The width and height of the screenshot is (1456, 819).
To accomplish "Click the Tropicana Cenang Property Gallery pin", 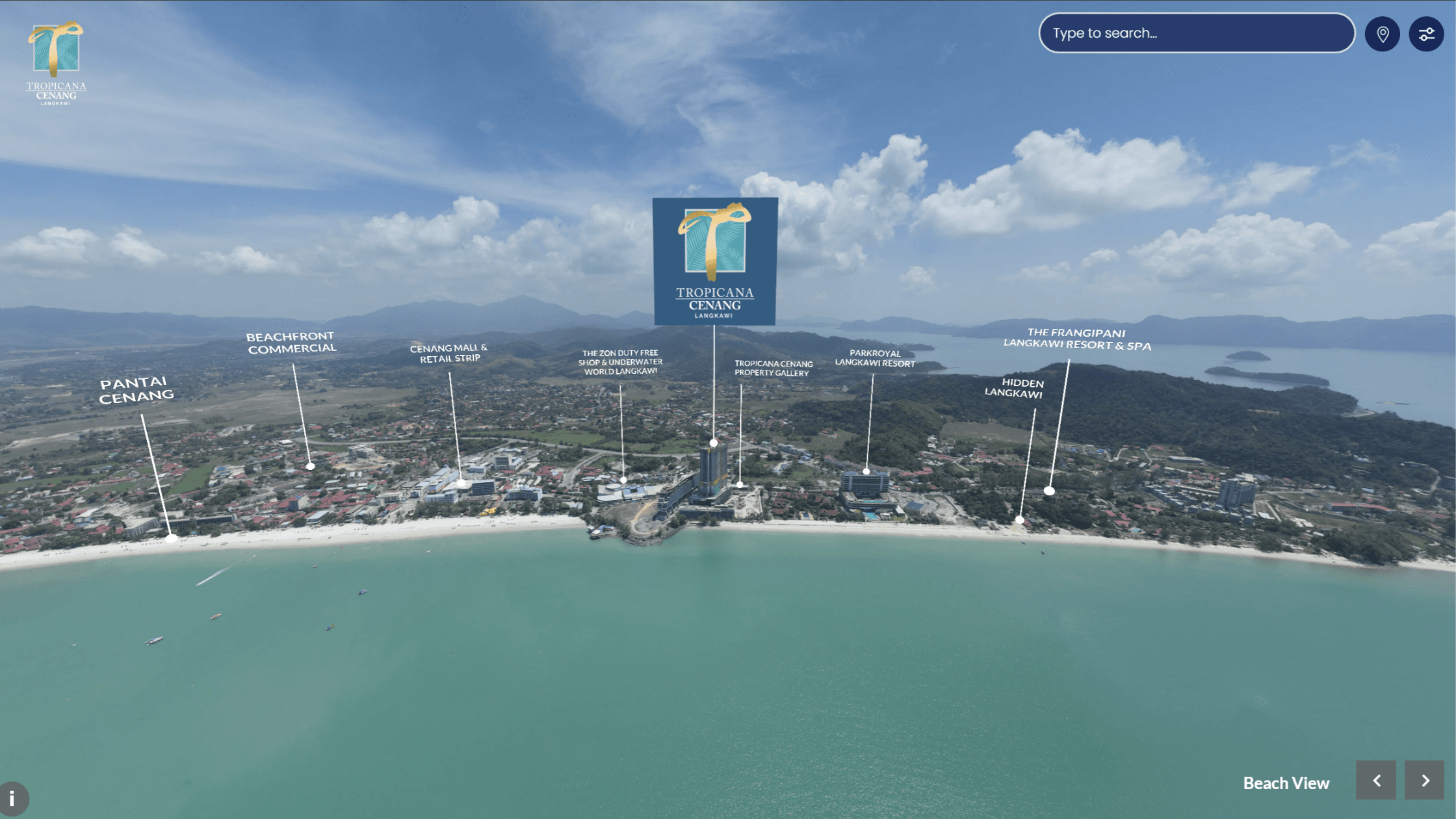I will [740, 484].
